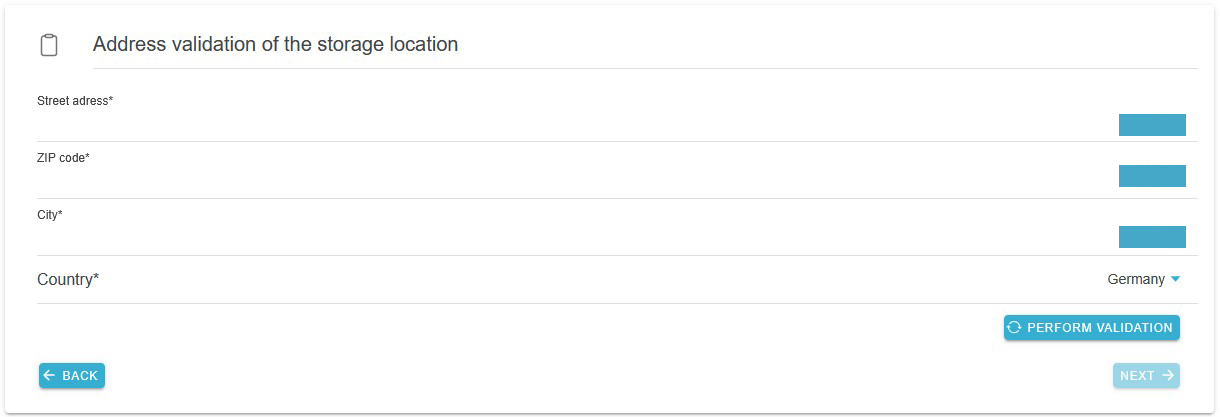Screen dimensions: 1220x417
Task: Proceed with the Next button label
Action: 1137,376
